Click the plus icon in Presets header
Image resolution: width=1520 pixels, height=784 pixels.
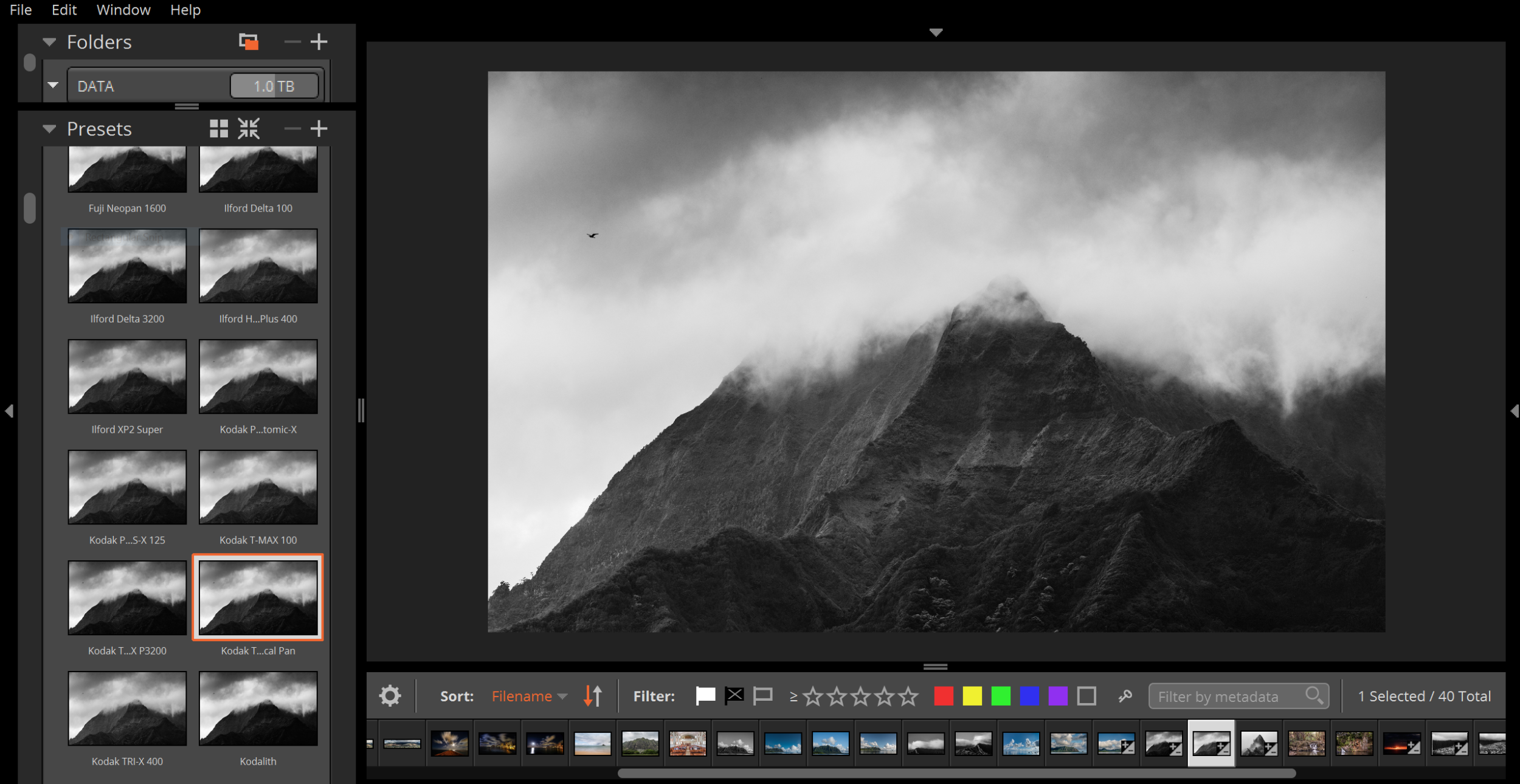tap(319, 128)
